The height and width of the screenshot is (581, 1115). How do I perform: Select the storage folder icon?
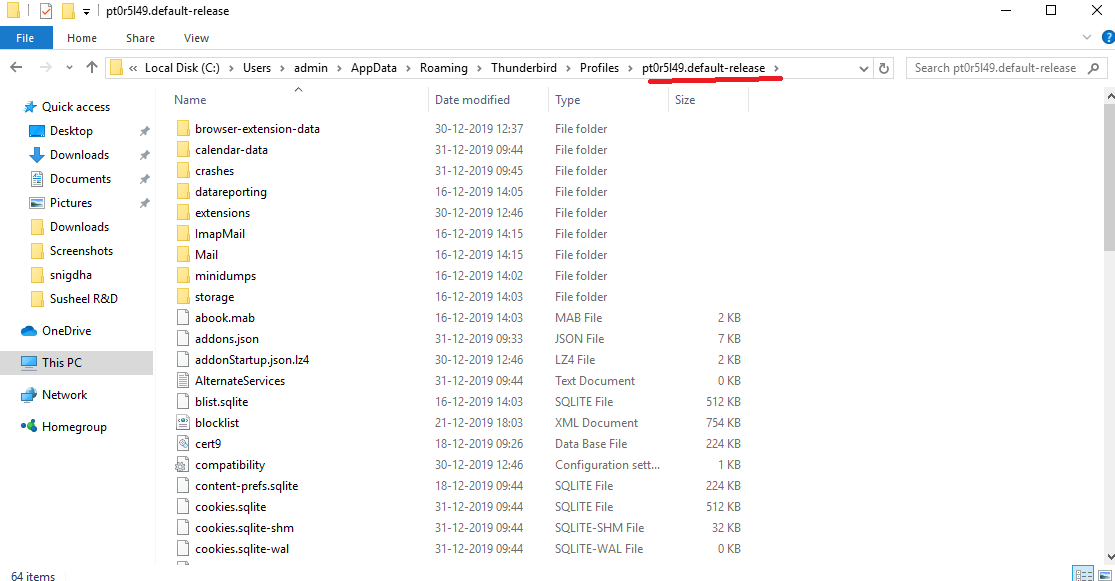coord(183,297)
